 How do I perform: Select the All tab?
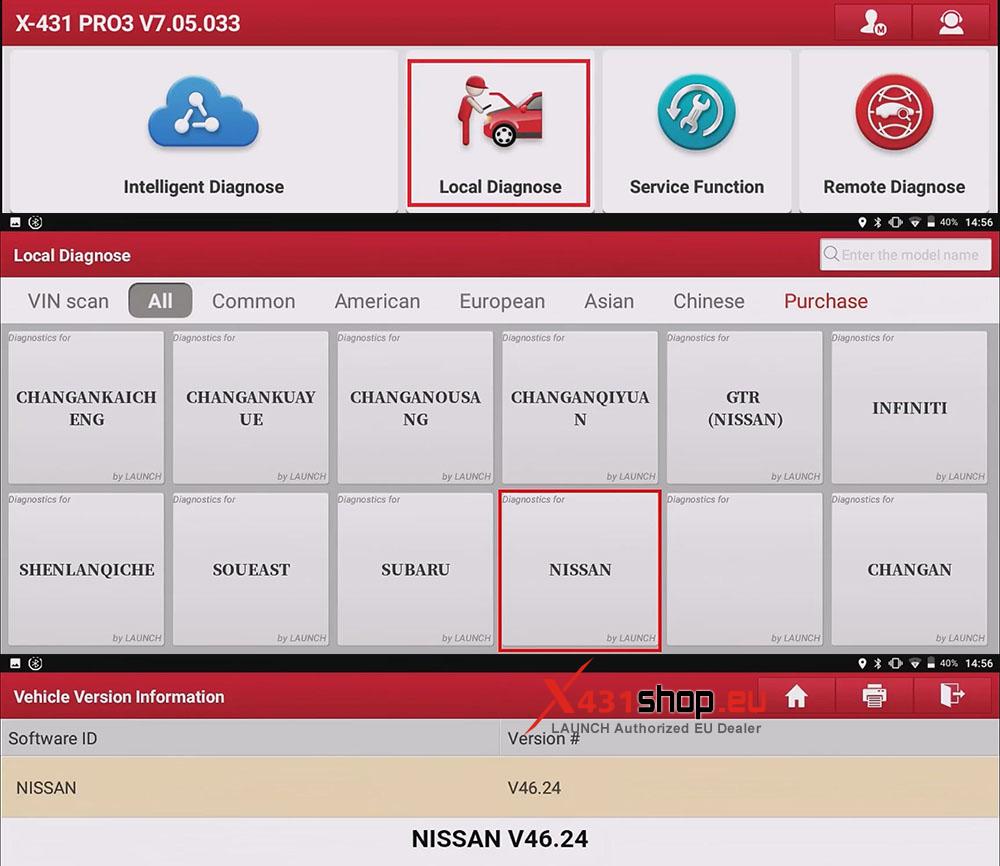(x=160, y=300)
